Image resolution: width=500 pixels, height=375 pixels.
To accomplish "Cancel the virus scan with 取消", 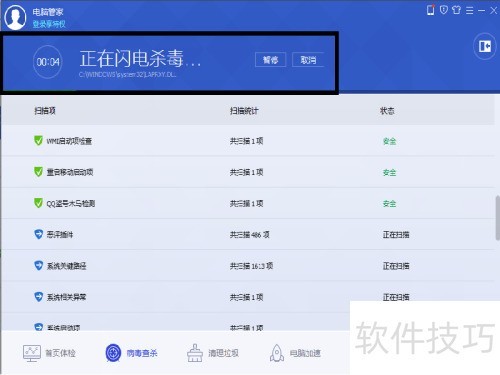I will [308, 60].
